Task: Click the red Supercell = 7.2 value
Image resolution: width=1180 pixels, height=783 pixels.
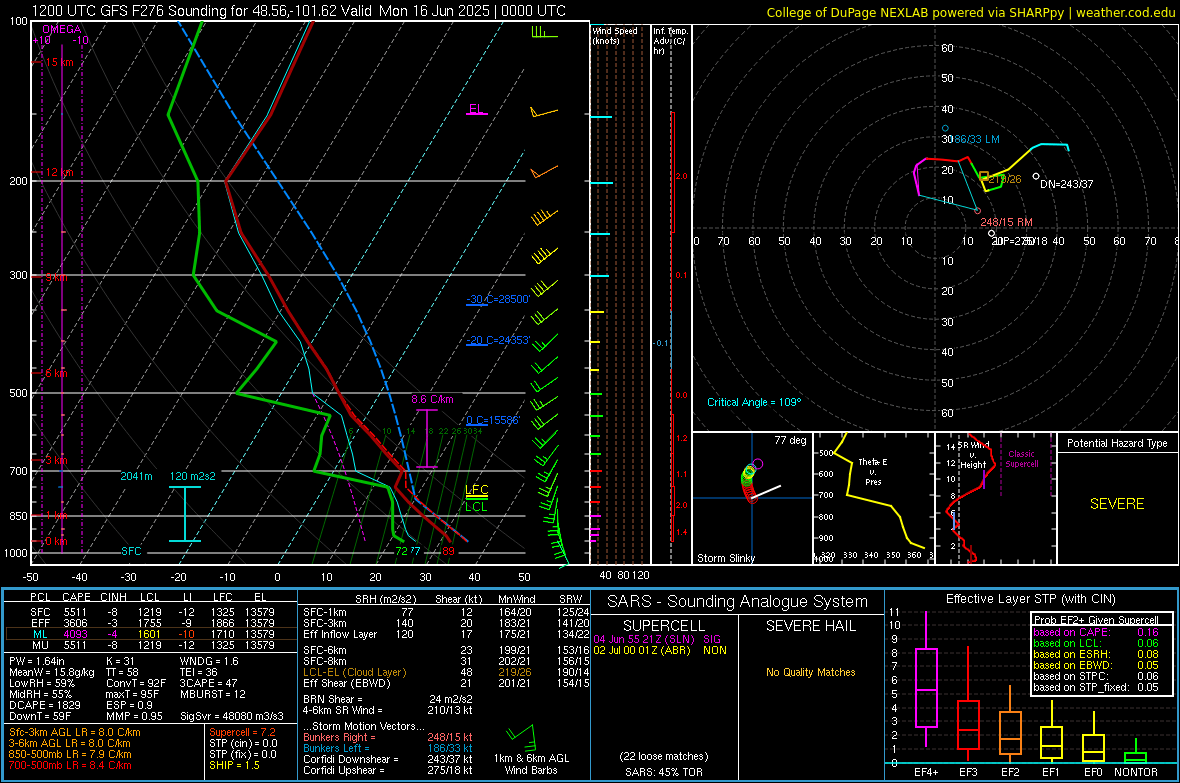Action: coord(242,732)
